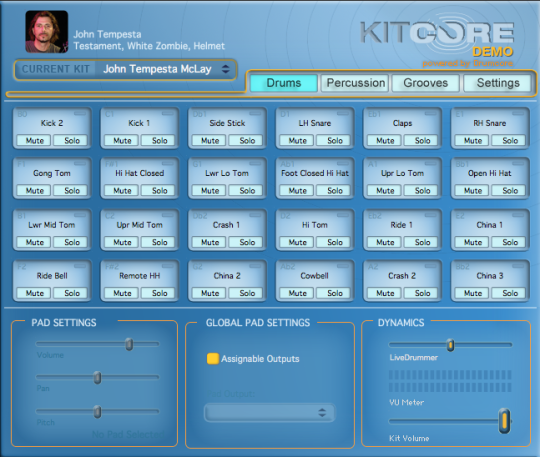Click John Tempesta's photo thumbnail
Viewport: 540px width, 457px height.
(46, 32)
